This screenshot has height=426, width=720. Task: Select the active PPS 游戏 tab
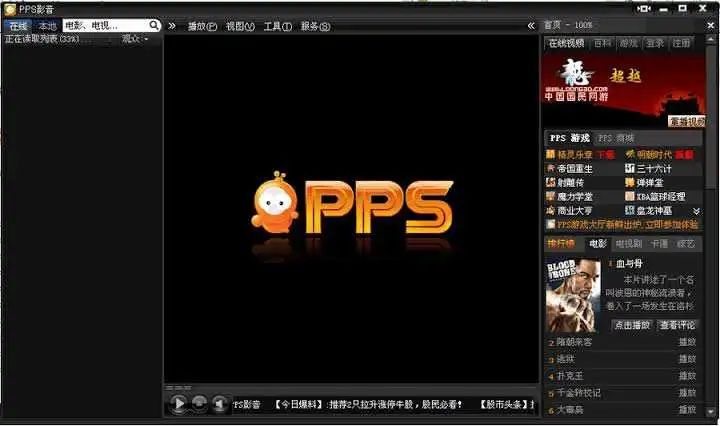coord(569,138)
